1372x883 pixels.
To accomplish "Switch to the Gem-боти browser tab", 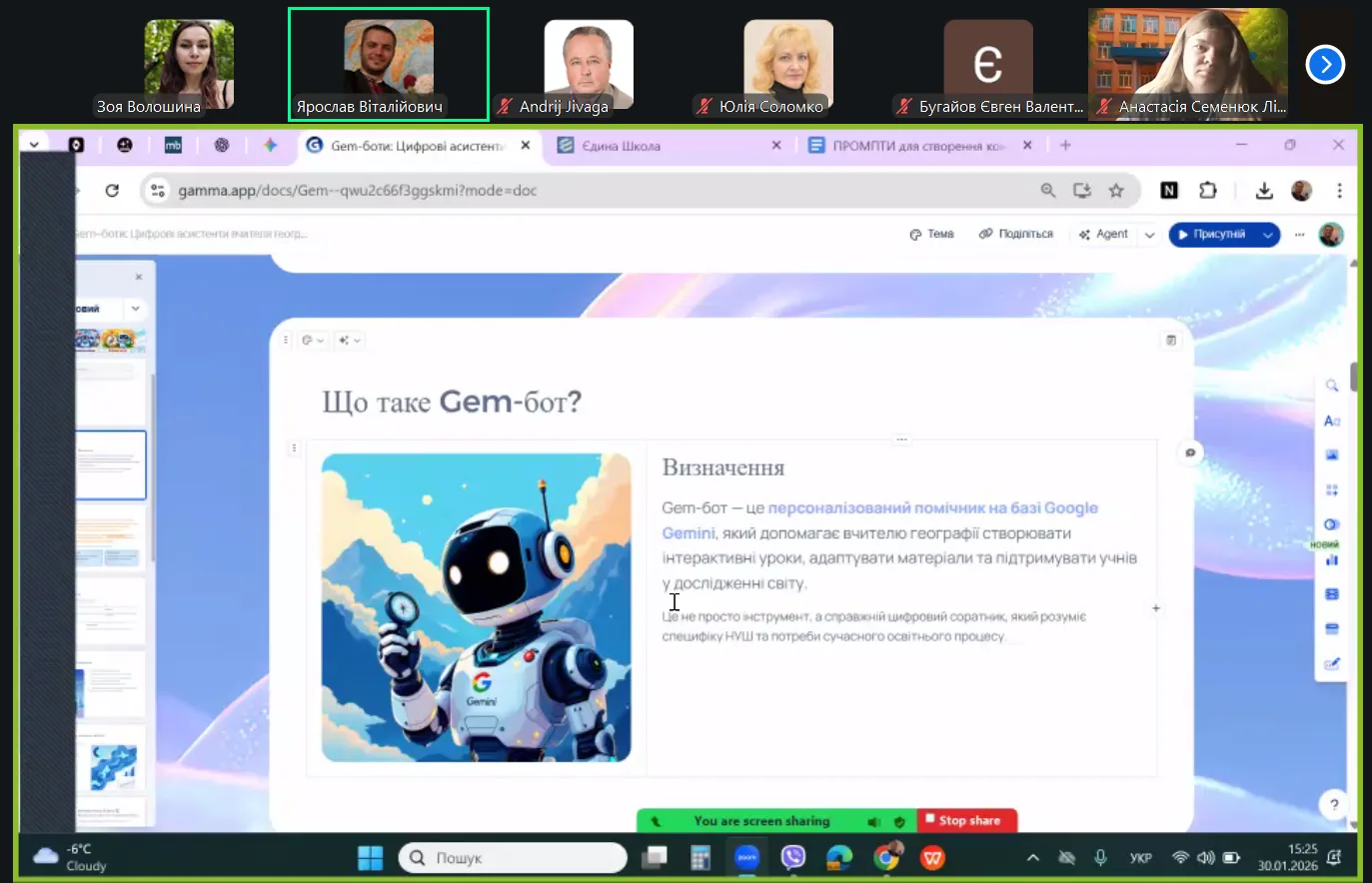I will [x=417, y=146].
